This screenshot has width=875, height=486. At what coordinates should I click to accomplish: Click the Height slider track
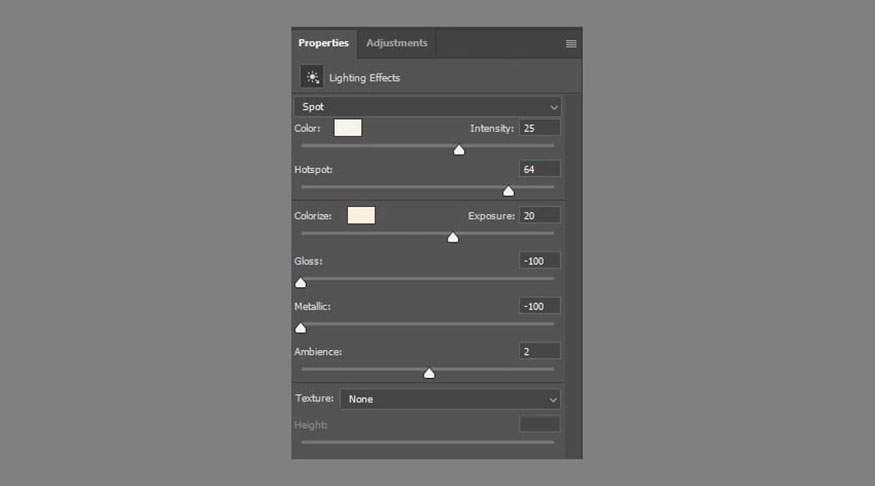coord(427,442)
